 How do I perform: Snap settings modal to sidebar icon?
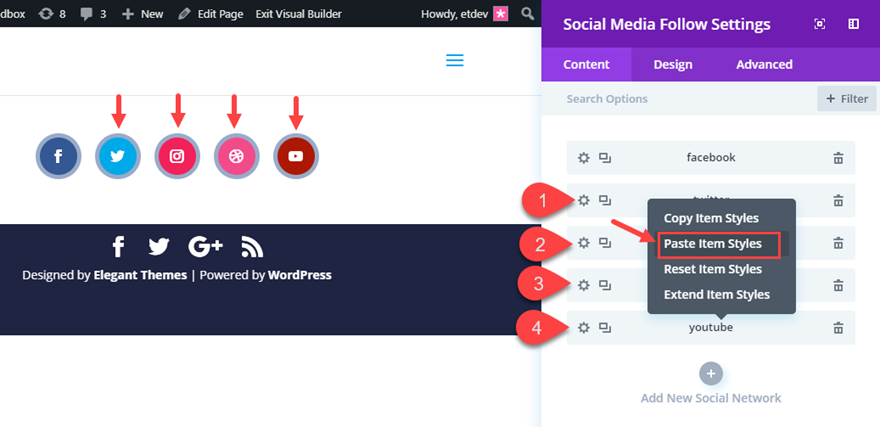854,24
